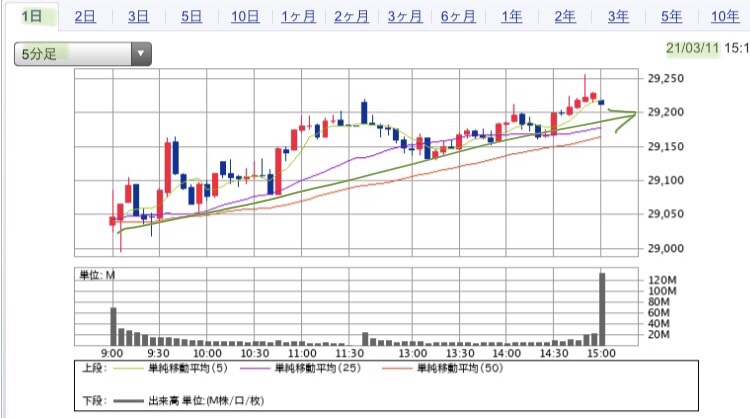
Task: Click the 15:00 time axis label
Action: [x=601, y=353]
